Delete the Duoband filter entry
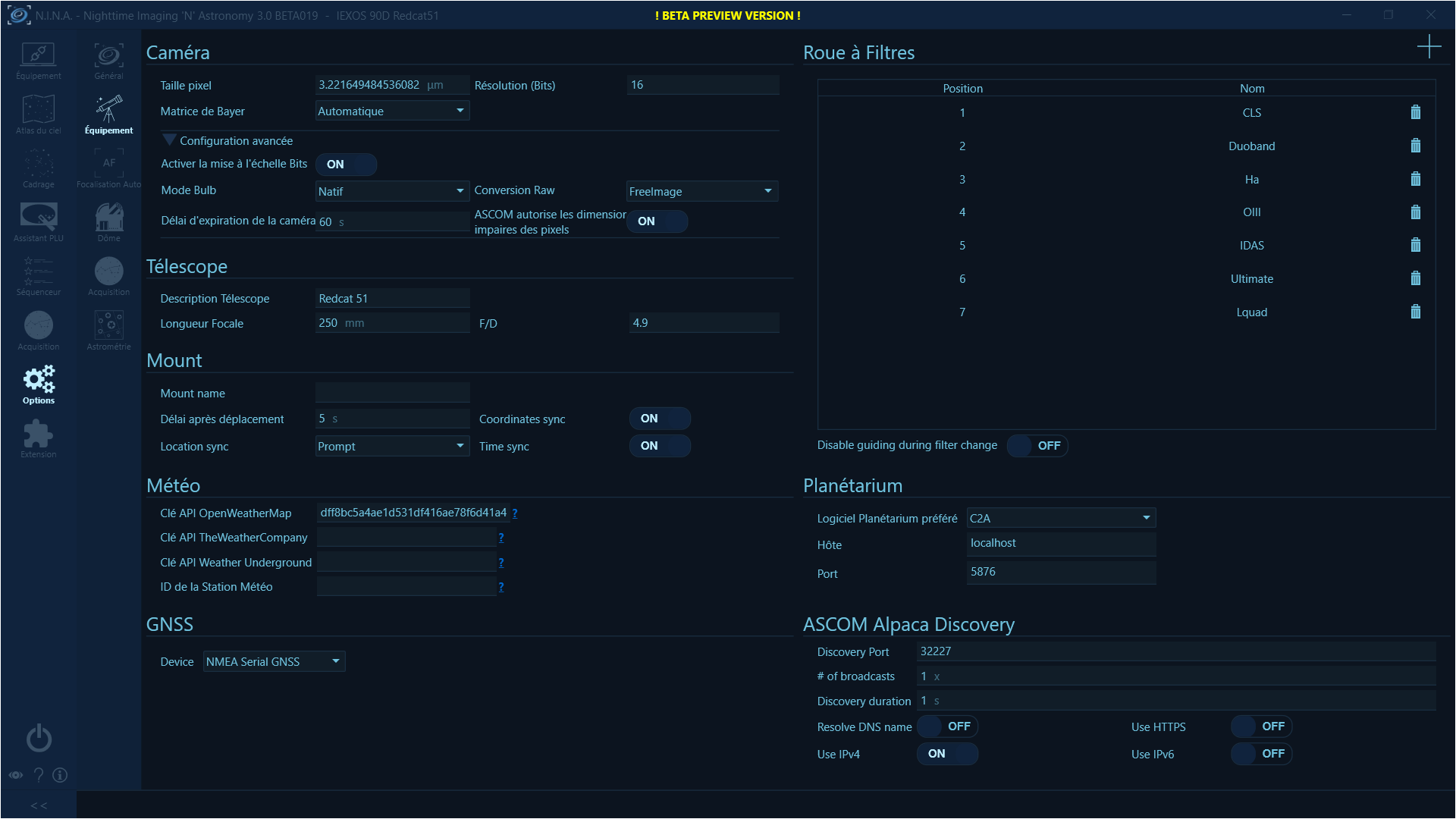1456x819 pixels. [1415, 146]
